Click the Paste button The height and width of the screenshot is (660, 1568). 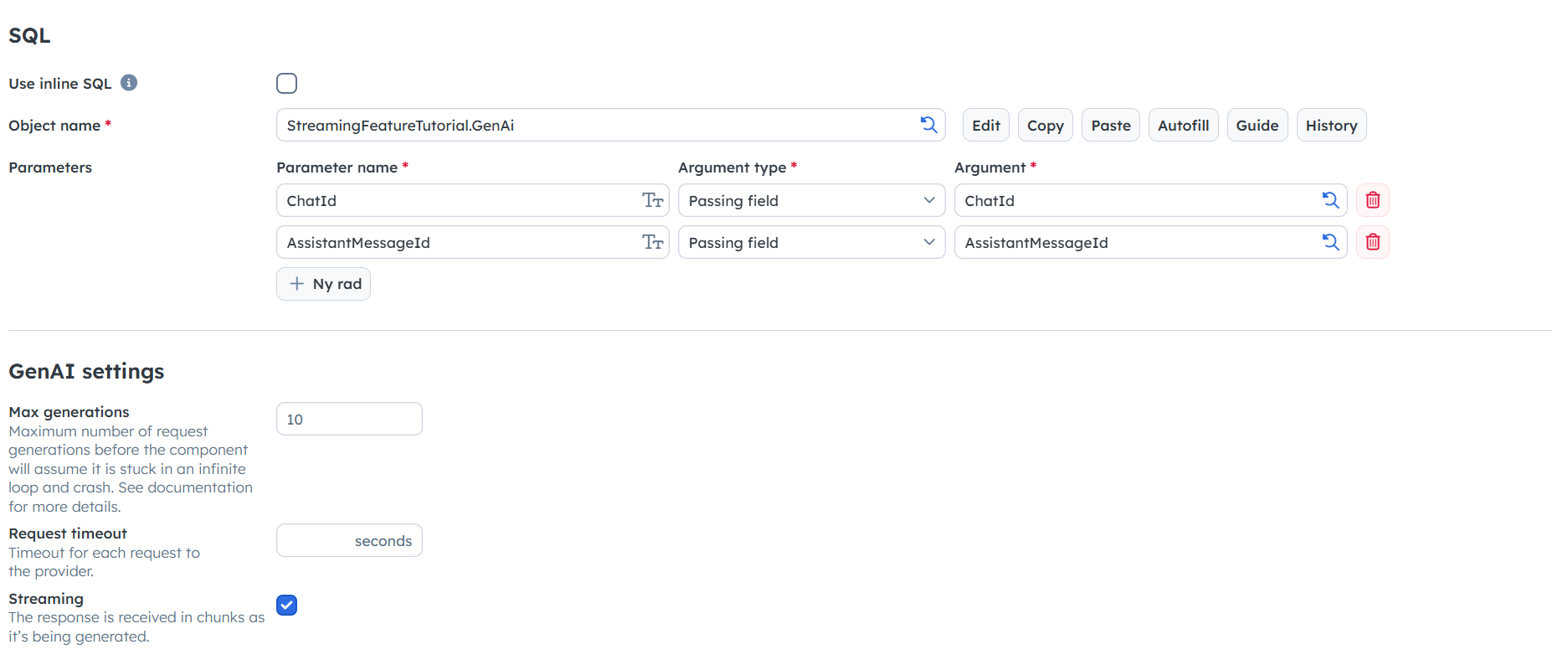tap(1111, 125)
